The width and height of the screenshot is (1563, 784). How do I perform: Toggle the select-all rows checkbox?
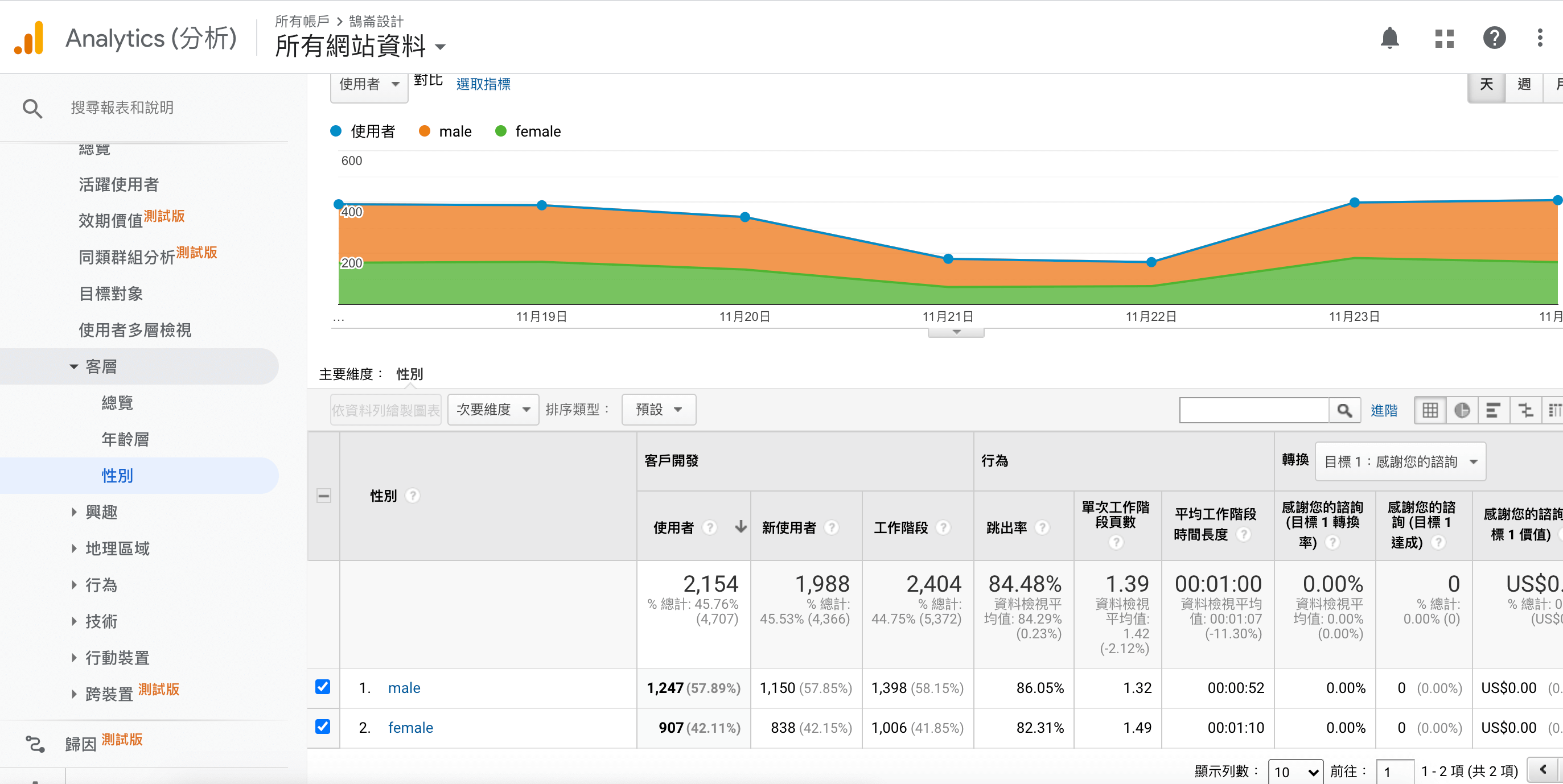323,496
